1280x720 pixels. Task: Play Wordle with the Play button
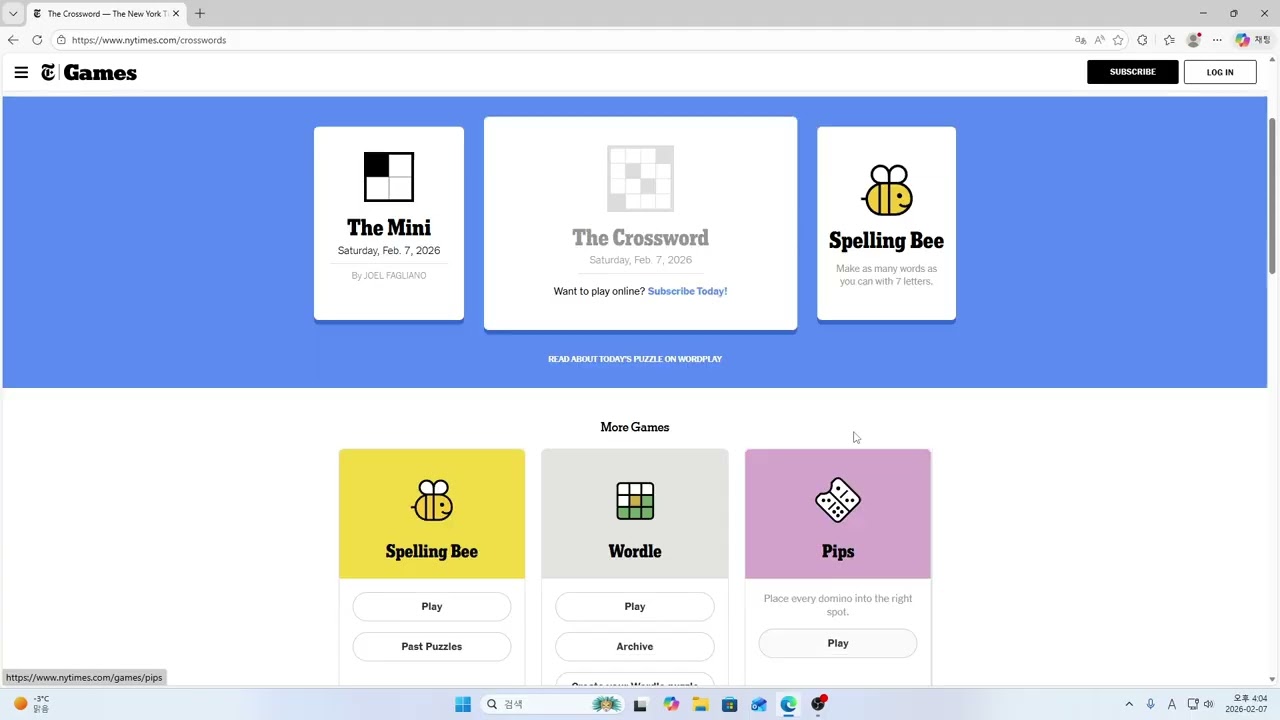point(635,606)
